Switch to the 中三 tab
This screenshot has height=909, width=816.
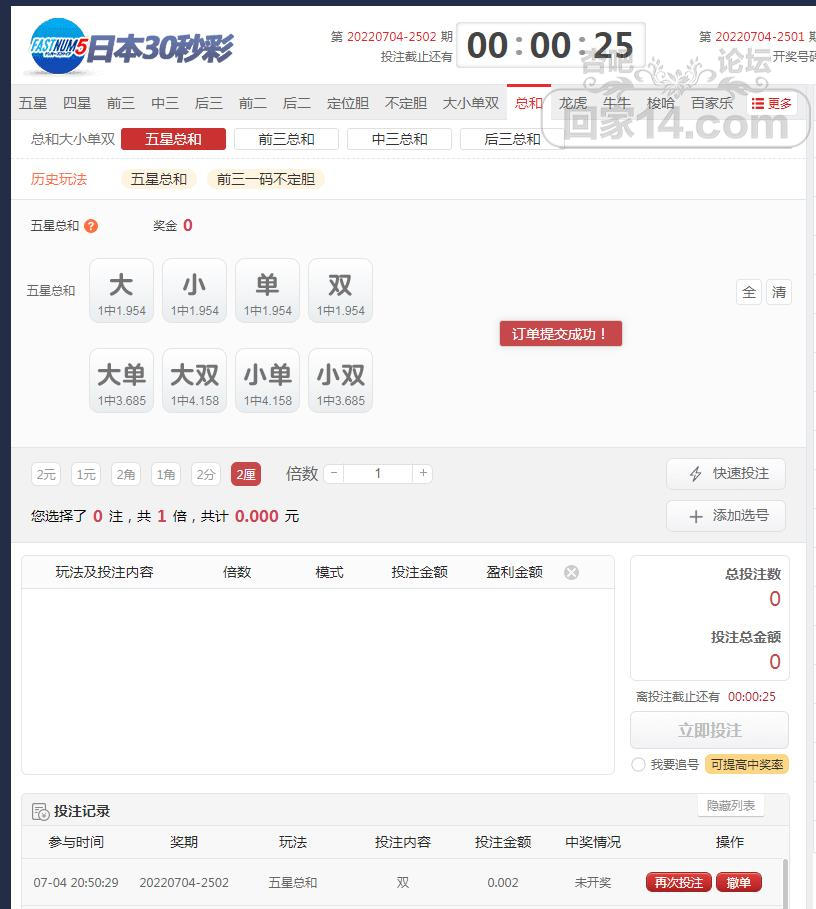165,103
